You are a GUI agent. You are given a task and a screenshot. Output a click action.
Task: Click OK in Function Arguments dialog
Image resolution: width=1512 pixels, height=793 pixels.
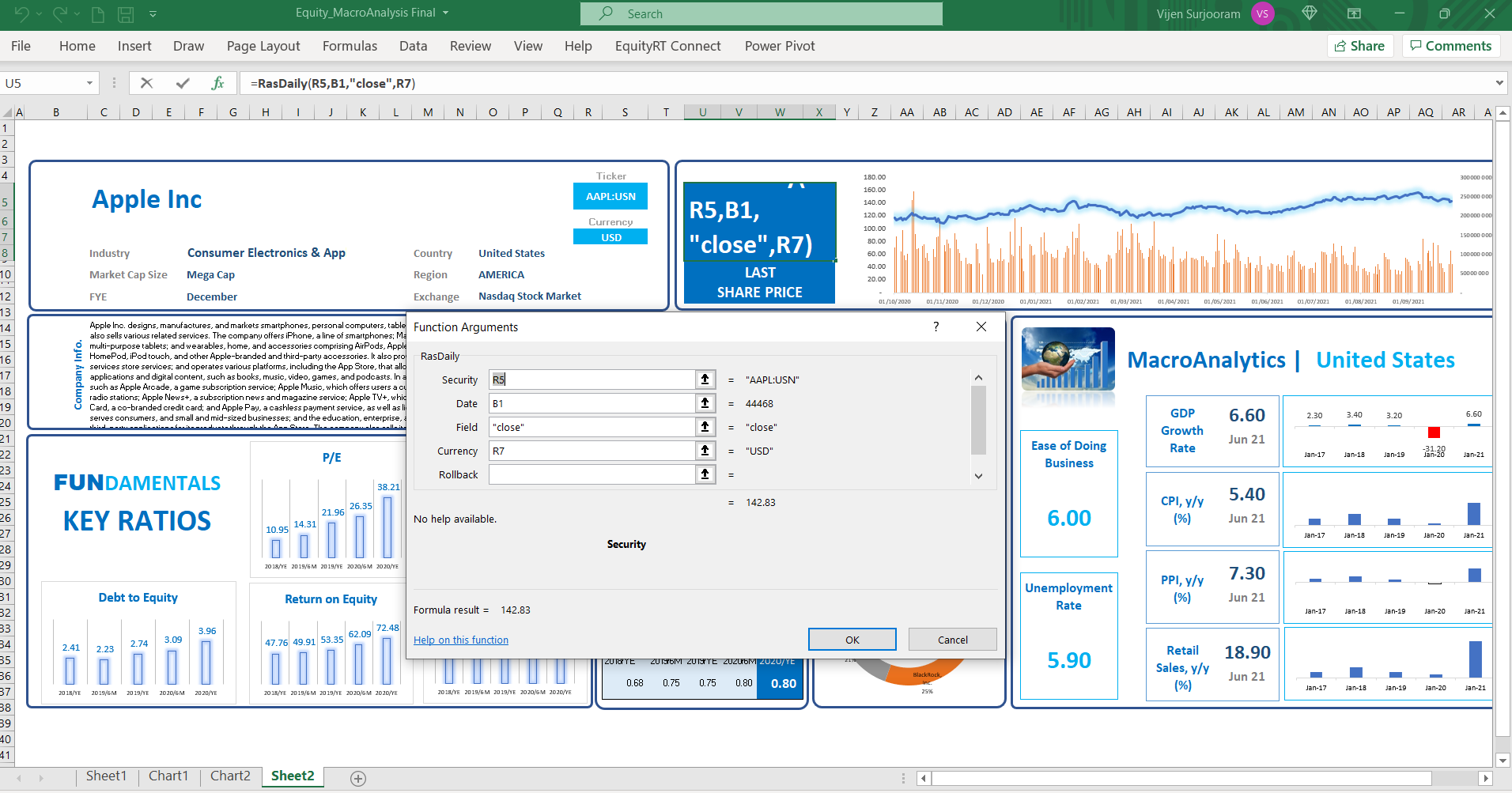[852, 640]
